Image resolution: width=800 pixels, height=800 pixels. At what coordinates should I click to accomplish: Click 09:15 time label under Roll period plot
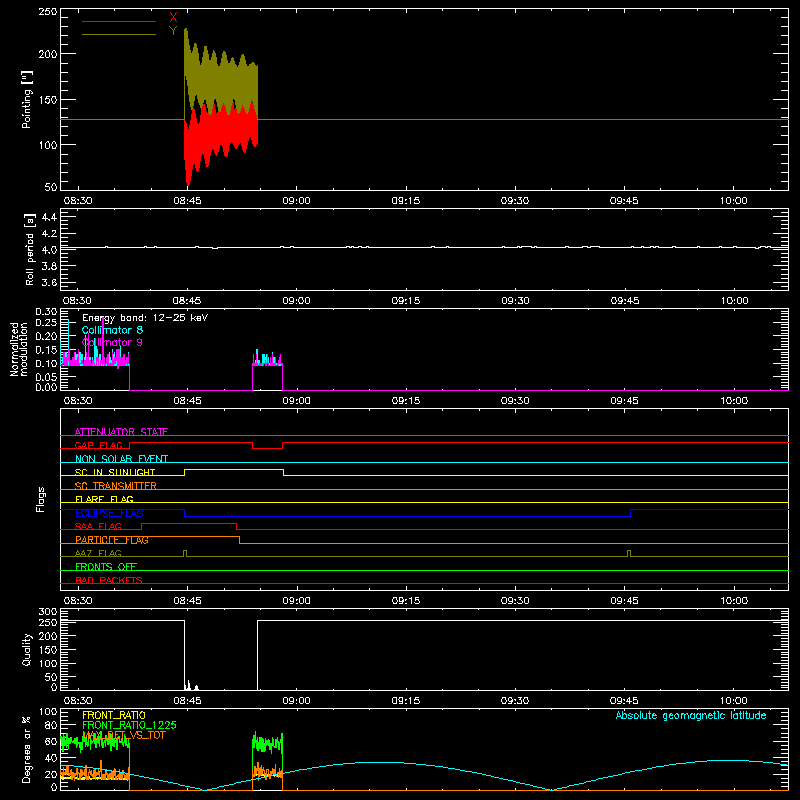[406, 301]
